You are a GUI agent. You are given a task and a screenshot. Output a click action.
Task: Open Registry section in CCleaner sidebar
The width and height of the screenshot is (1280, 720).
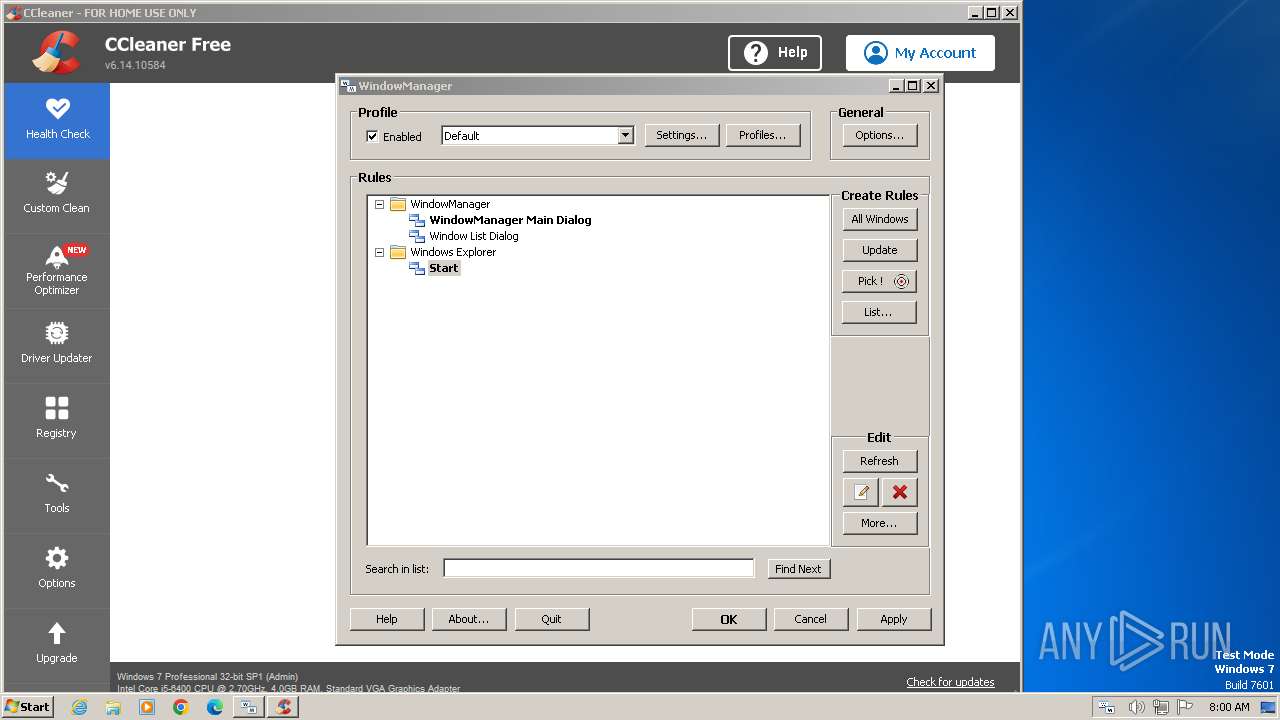tap(57, 420)
